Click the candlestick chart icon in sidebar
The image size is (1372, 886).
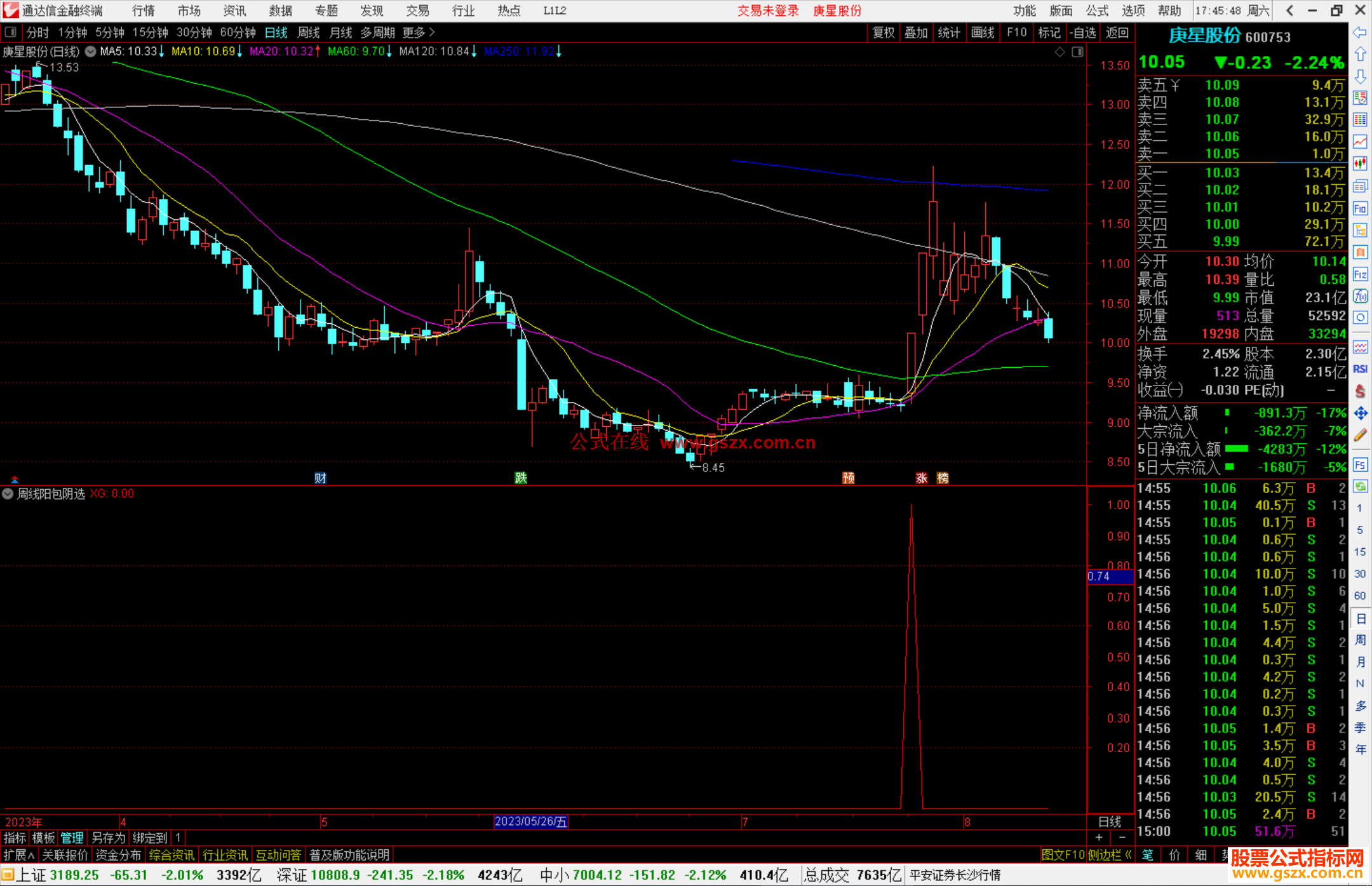[x=1360, y=164]
